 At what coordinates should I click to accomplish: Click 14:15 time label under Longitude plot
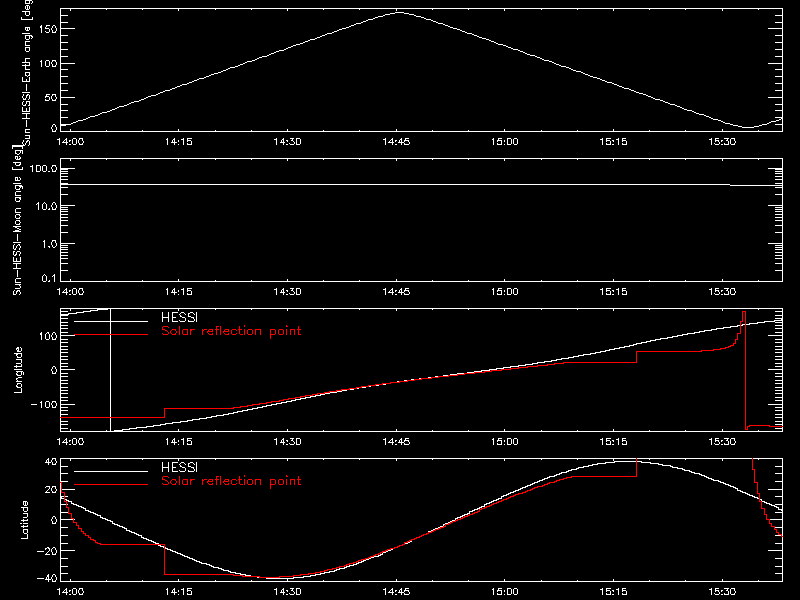tap(179, 442)
